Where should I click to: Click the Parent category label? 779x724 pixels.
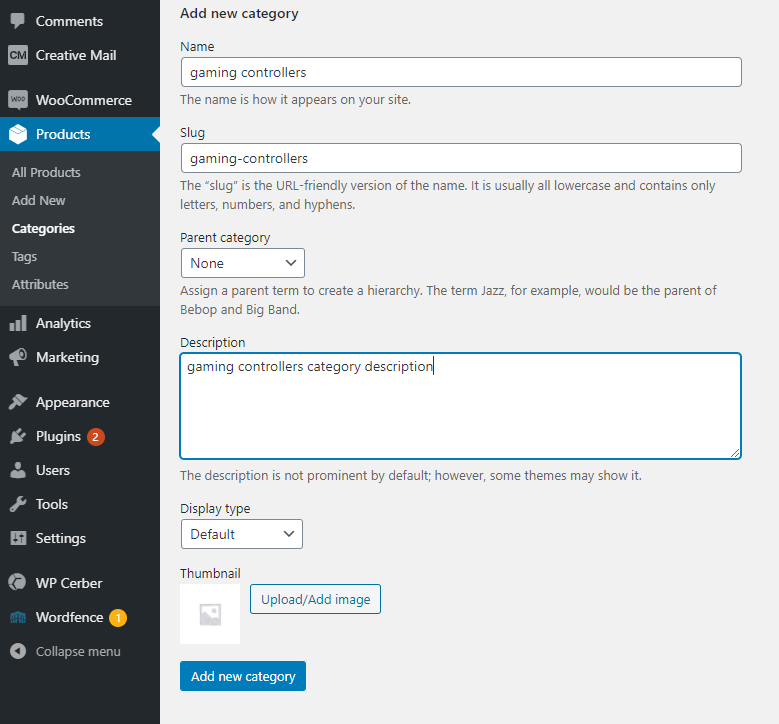coord(225,238)
